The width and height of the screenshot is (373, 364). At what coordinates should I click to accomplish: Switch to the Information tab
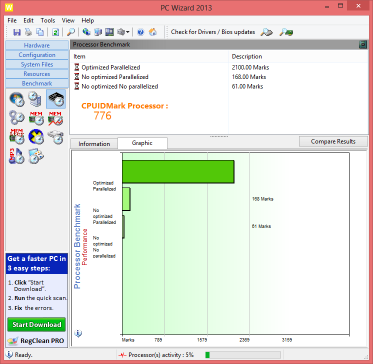click(94, 144)
